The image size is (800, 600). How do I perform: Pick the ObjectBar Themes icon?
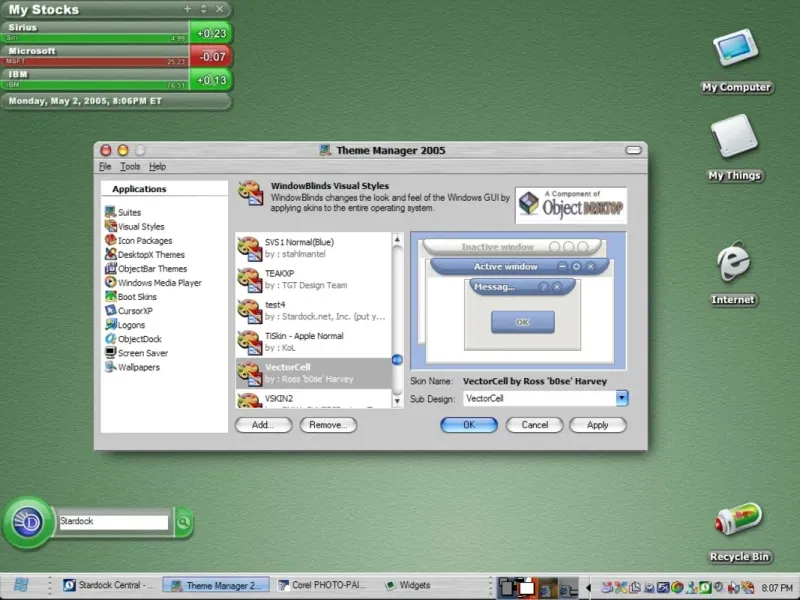coord(110,268)
